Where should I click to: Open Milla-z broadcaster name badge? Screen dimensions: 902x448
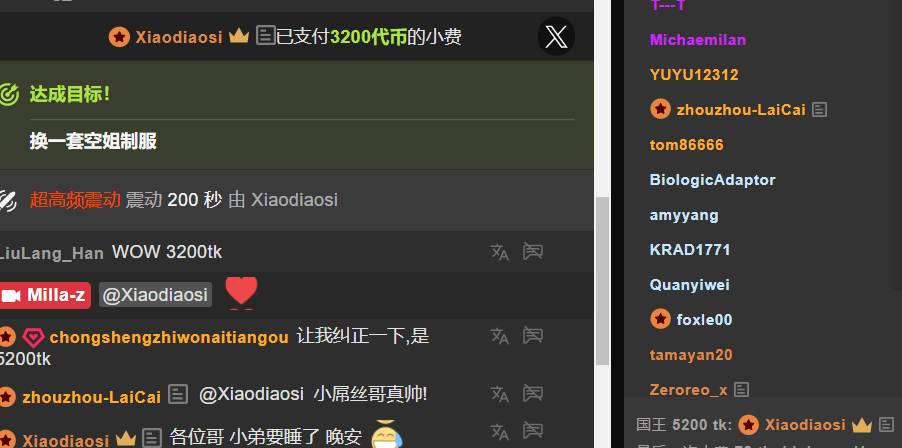pyautogui.click(x=45, y=296)
